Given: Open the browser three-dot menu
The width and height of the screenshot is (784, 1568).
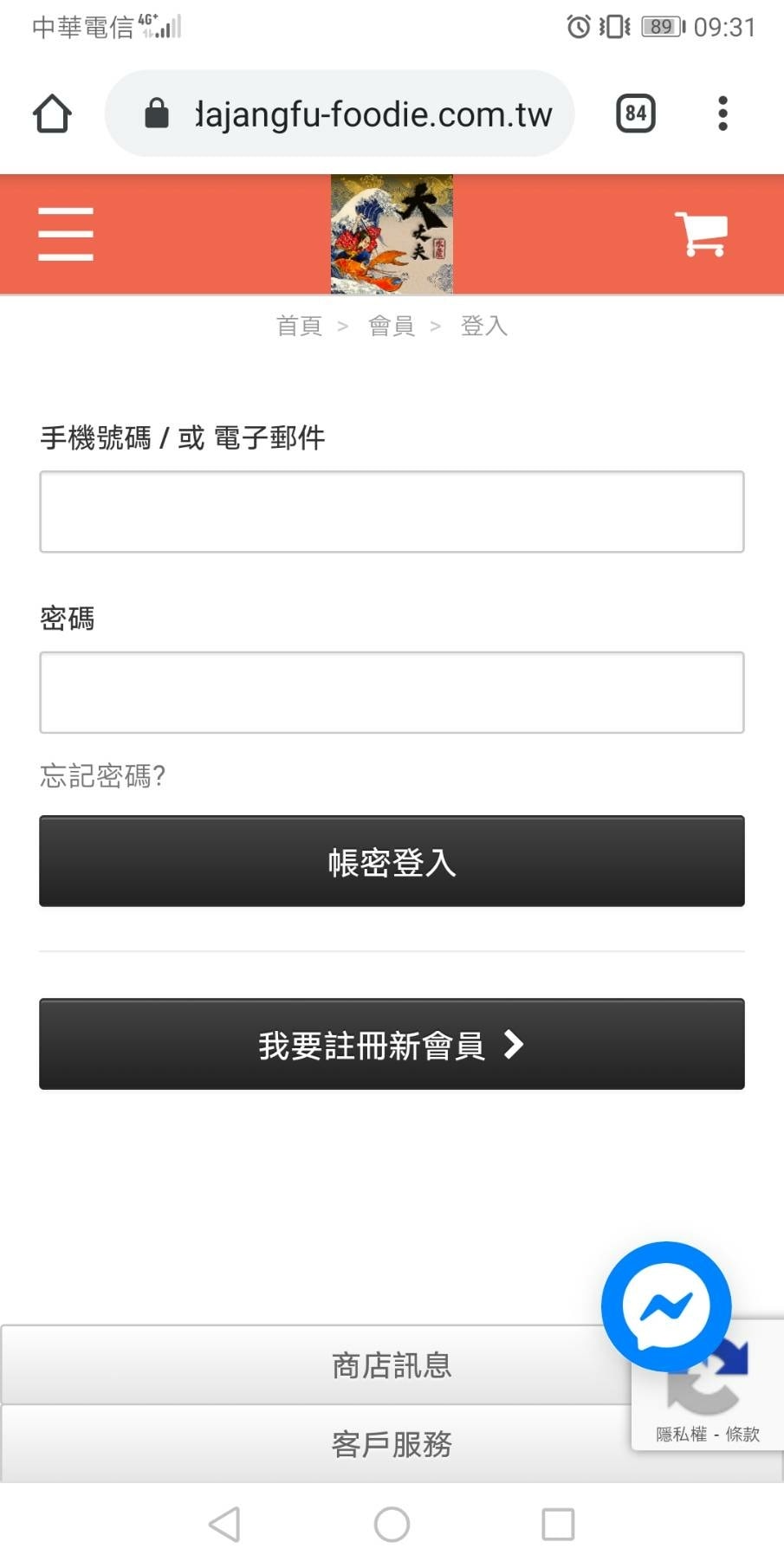Looking at the screenshot, I should [x=722, y=113].
